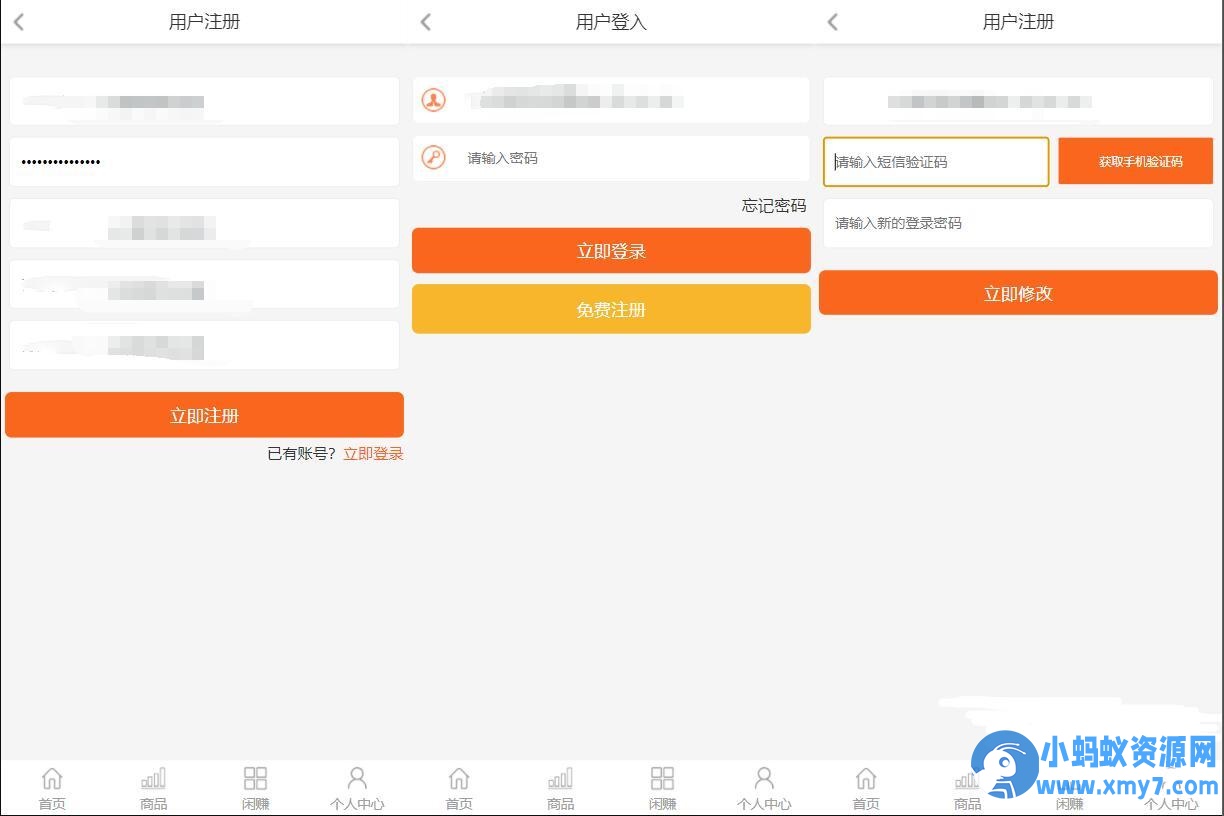1224x816 pixels.
Task: Focus the dotted password field on left screen
Action: coord(204,162)
